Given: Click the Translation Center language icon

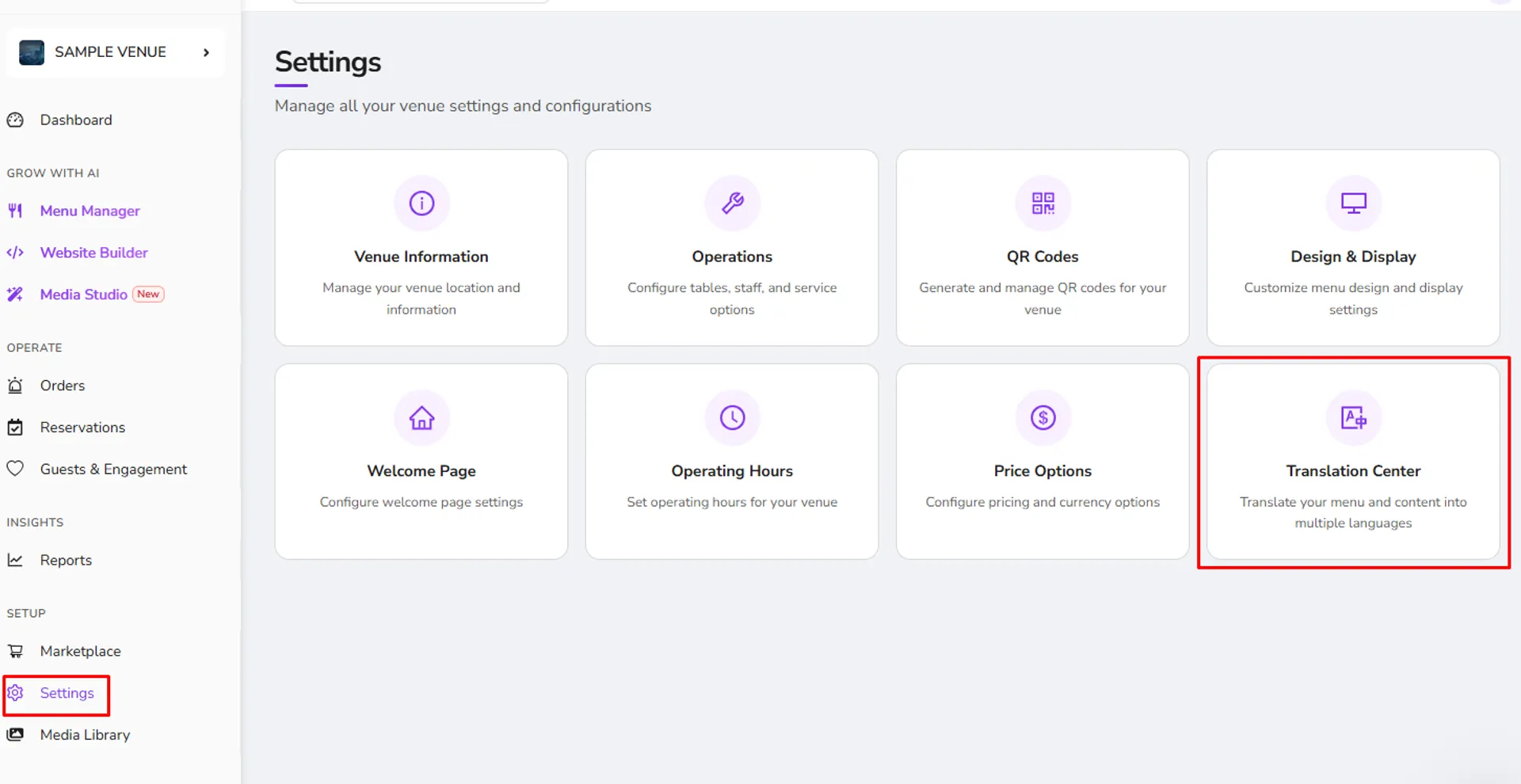Looking at the screenshot, I should coord(1353,417).
